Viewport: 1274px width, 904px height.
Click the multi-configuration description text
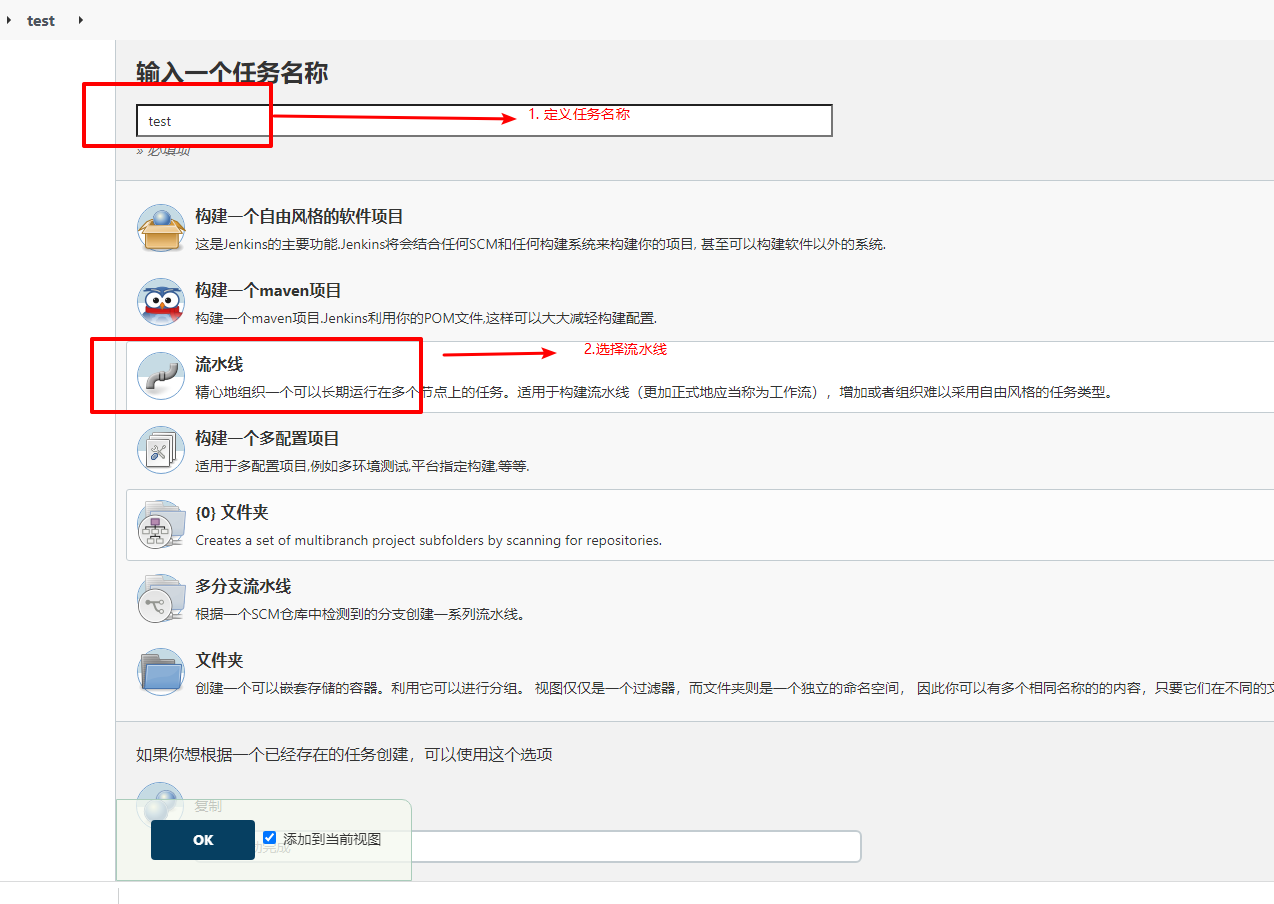(x=362, y=466)
